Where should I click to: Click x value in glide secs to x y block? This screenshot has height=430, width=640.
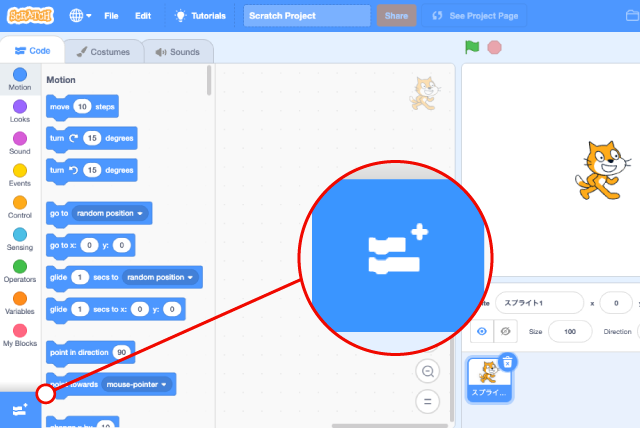140,309
